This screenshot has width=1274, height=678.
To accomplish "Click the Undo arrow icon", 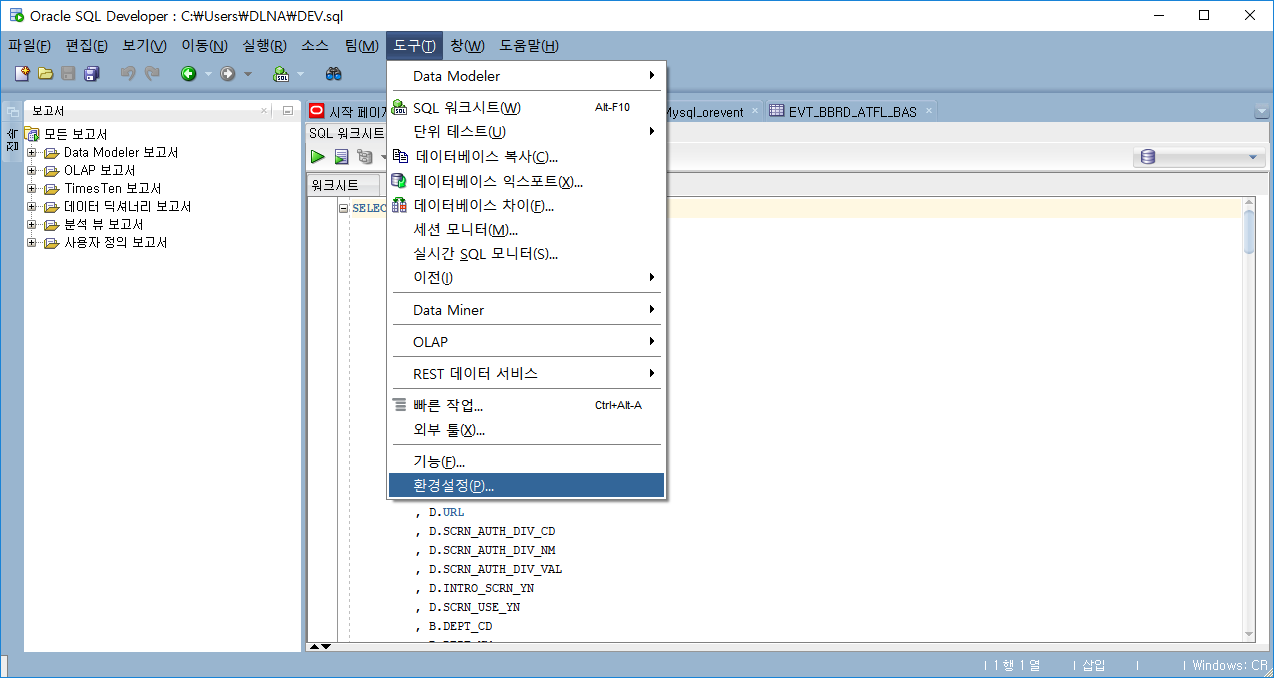I will tap(128, 73).
